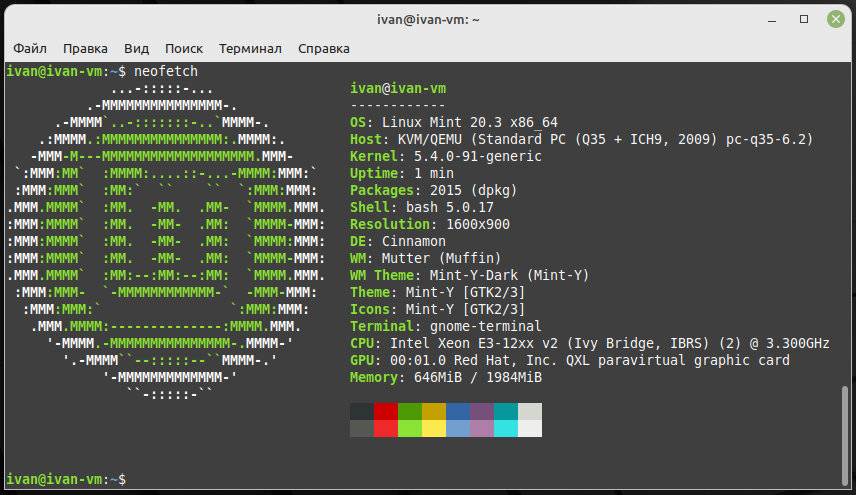The height and width of the screenshot is (495, 856).
Task: Click the bright cyan color block
Action: (506, 428)
